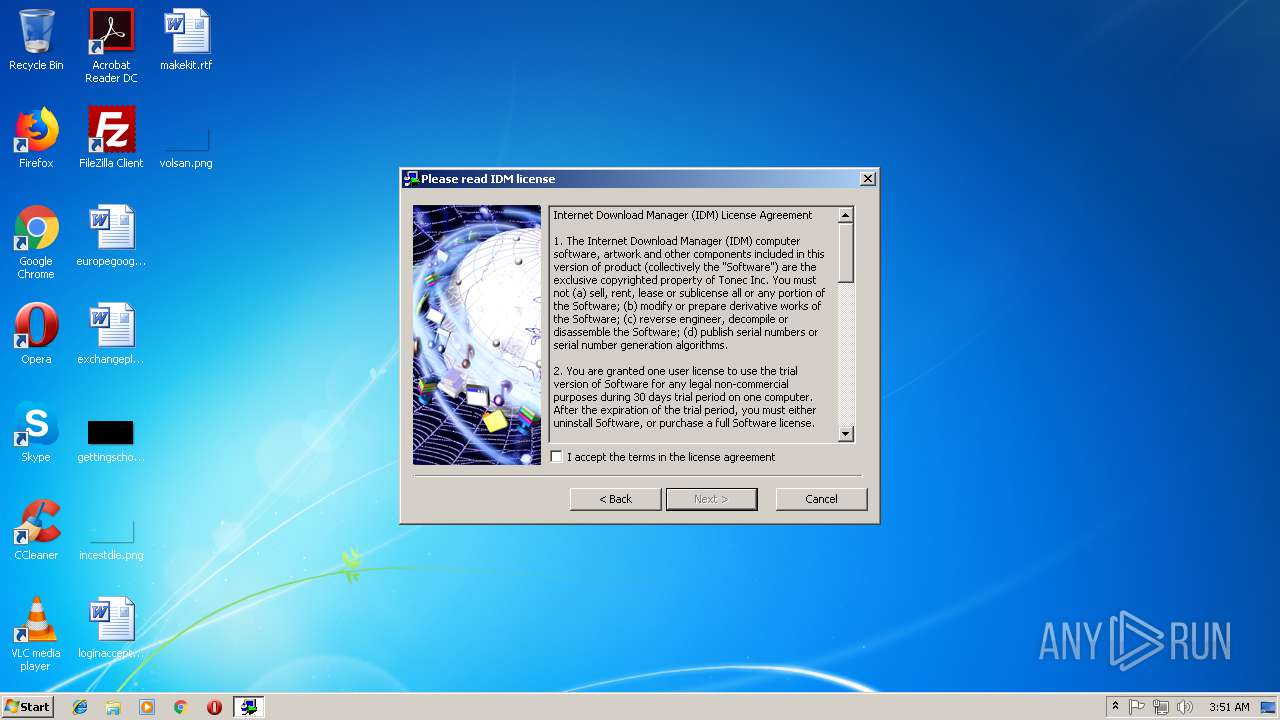This screenshot has width=1280, height=720.
Task: Open Firefox desktop shortcut
Action: (x=36, y=138)
